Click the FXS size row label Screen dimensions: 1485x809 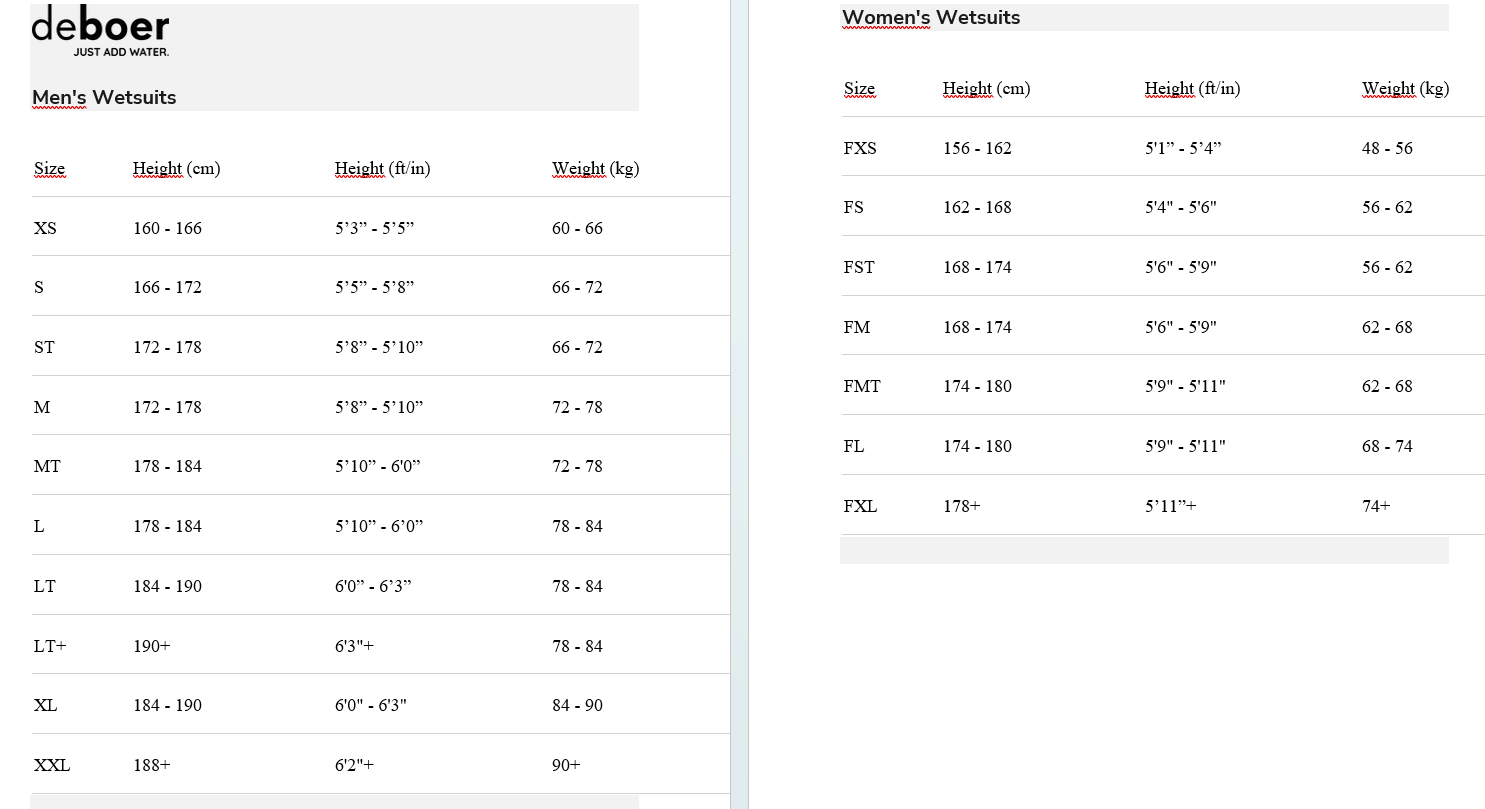[860, 148]
